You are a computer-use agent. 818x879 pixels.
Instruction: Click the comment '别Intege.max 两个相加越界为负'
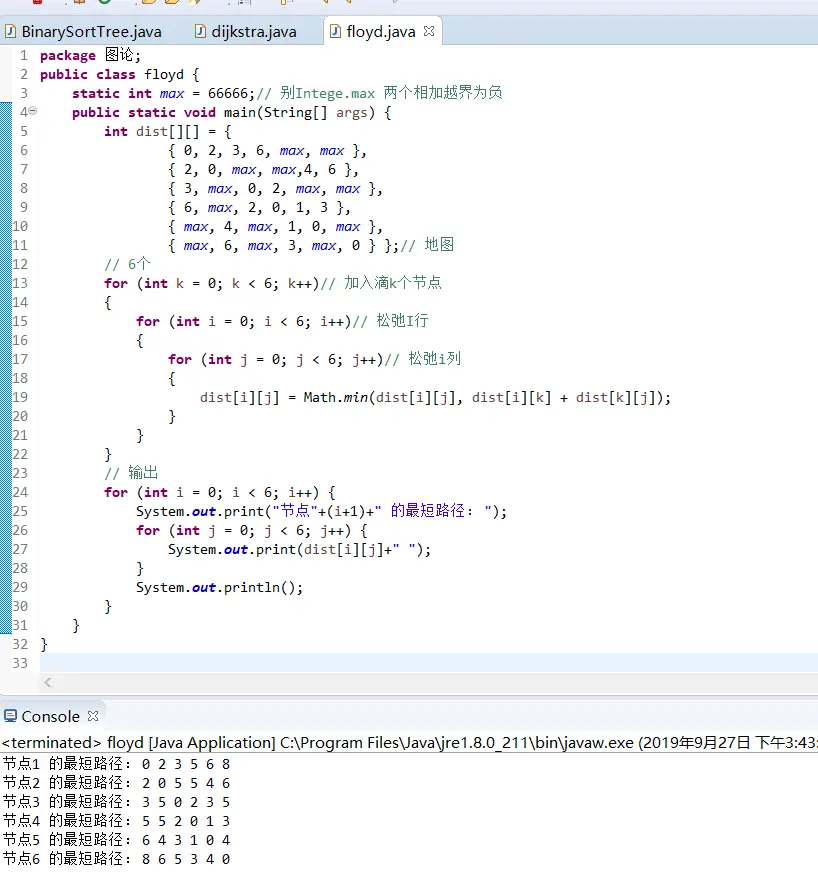pos(391,92)
